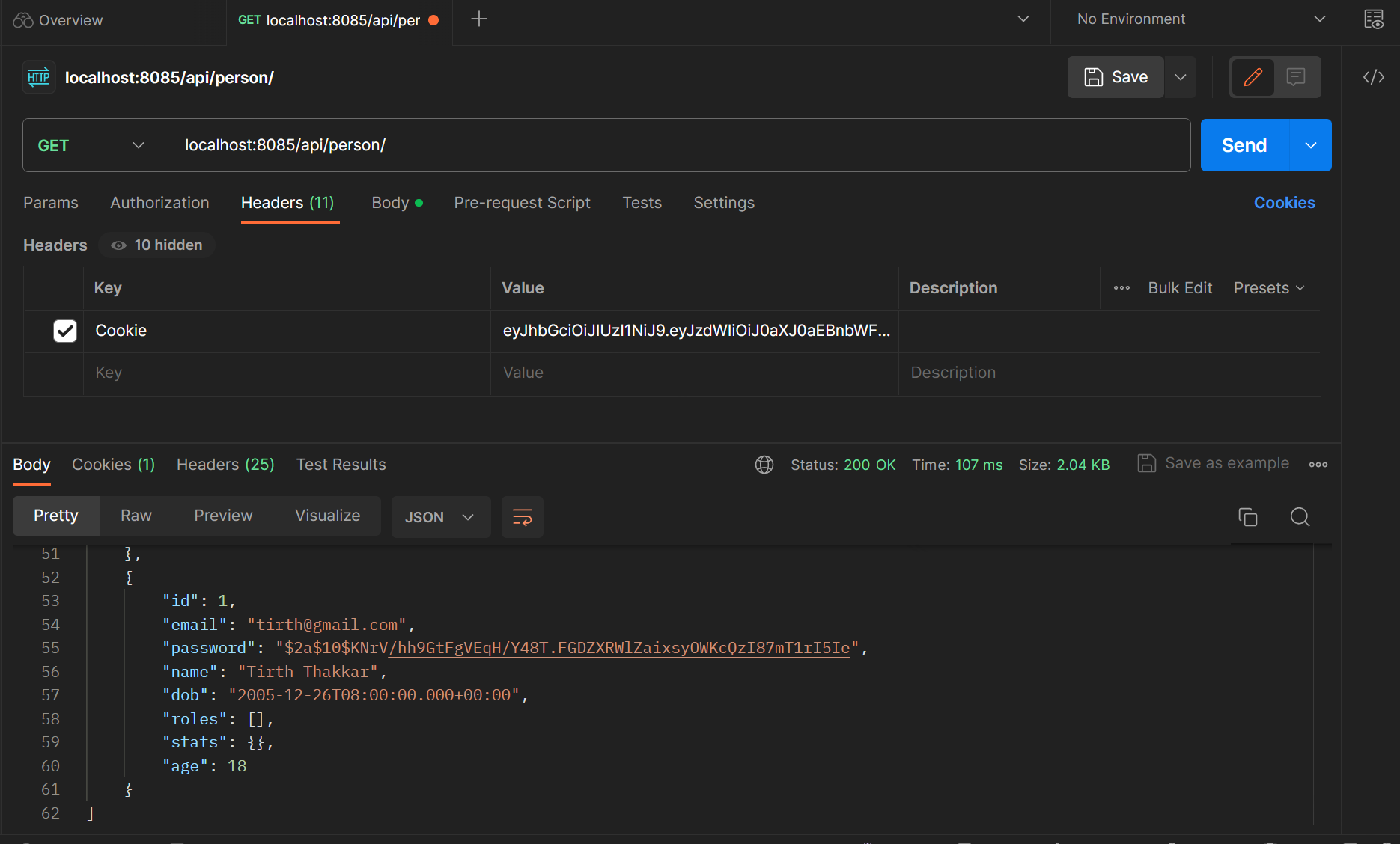Click the dob value in response
Viewport: 1400px width, 844px height.
(374, 695)
